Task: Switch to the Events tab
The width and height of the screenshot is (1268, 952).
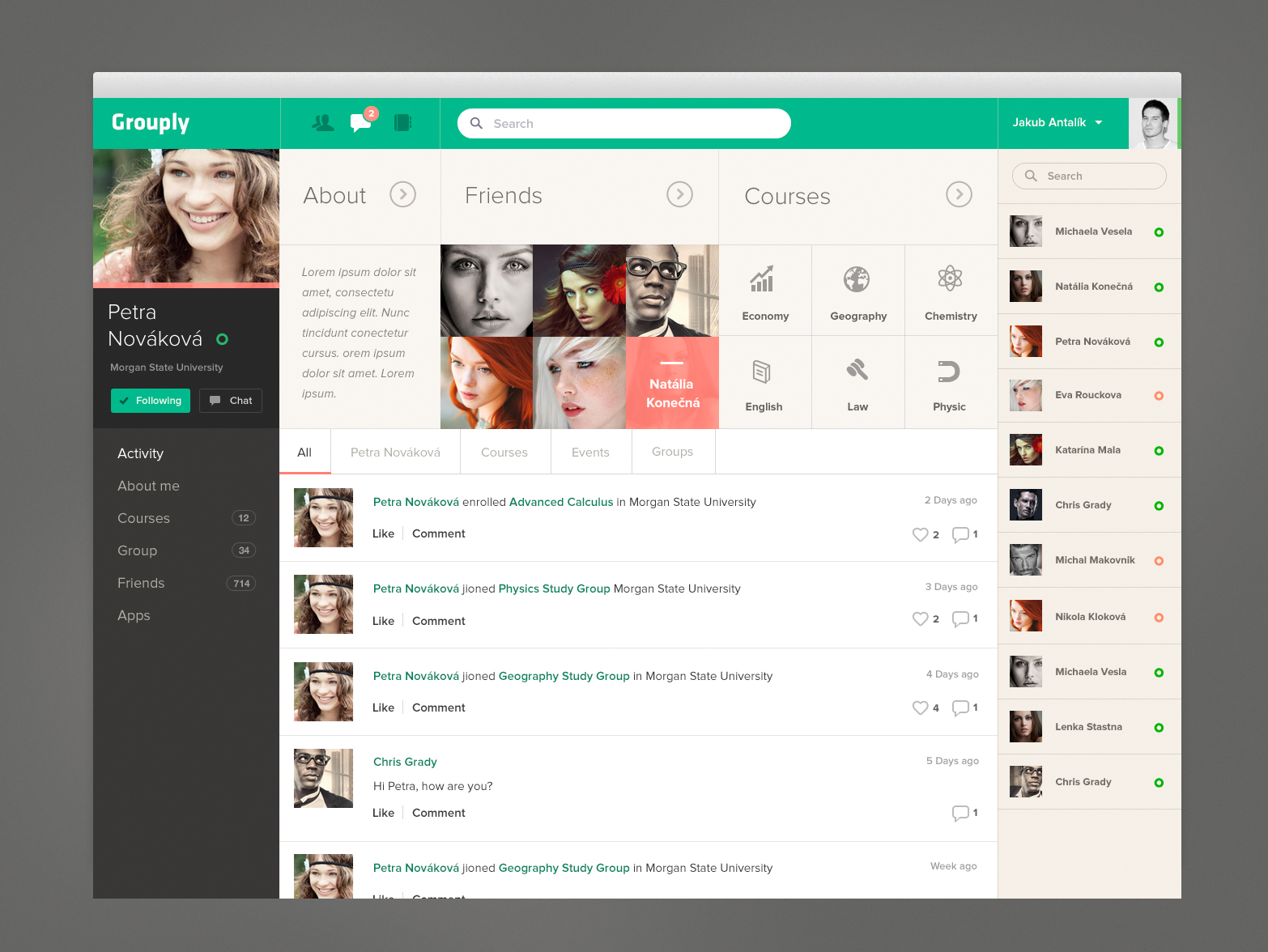Action: [x=590, y=453]
